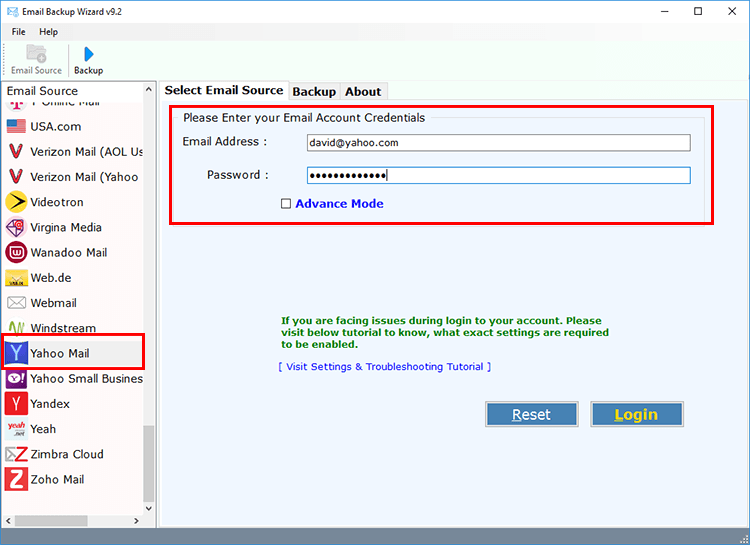Select the Zoho Mail entry text
This screenshot has height=545, width=750.
coord(57,479)
